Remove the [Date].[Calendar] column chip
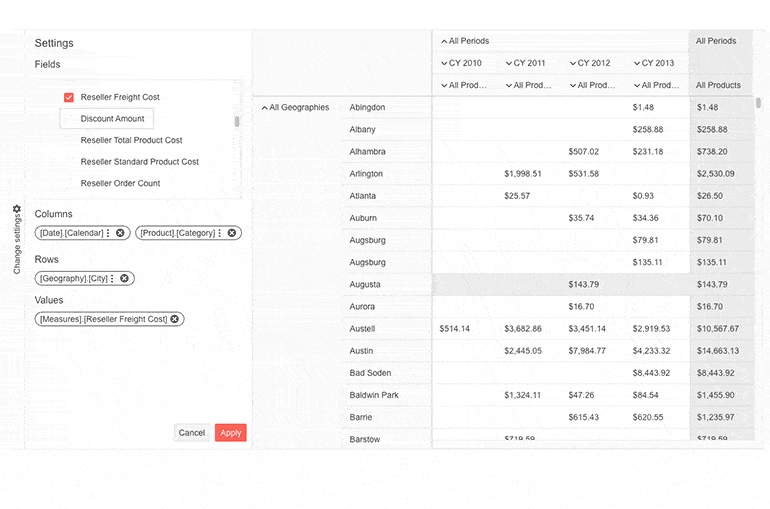 pos(121,233)
